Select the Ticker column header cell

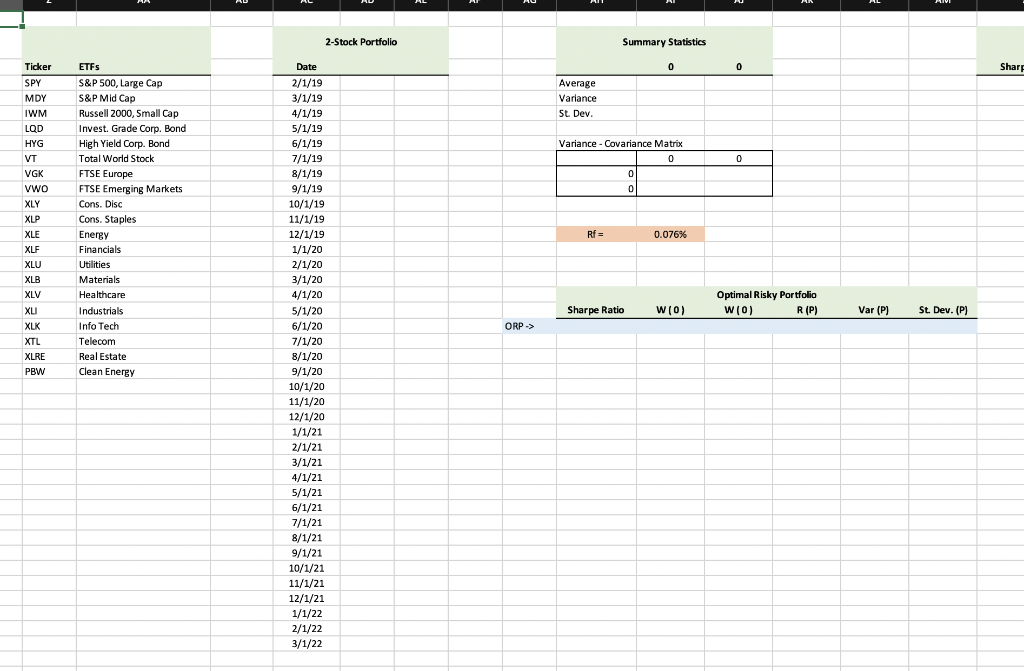coord(38,67)
